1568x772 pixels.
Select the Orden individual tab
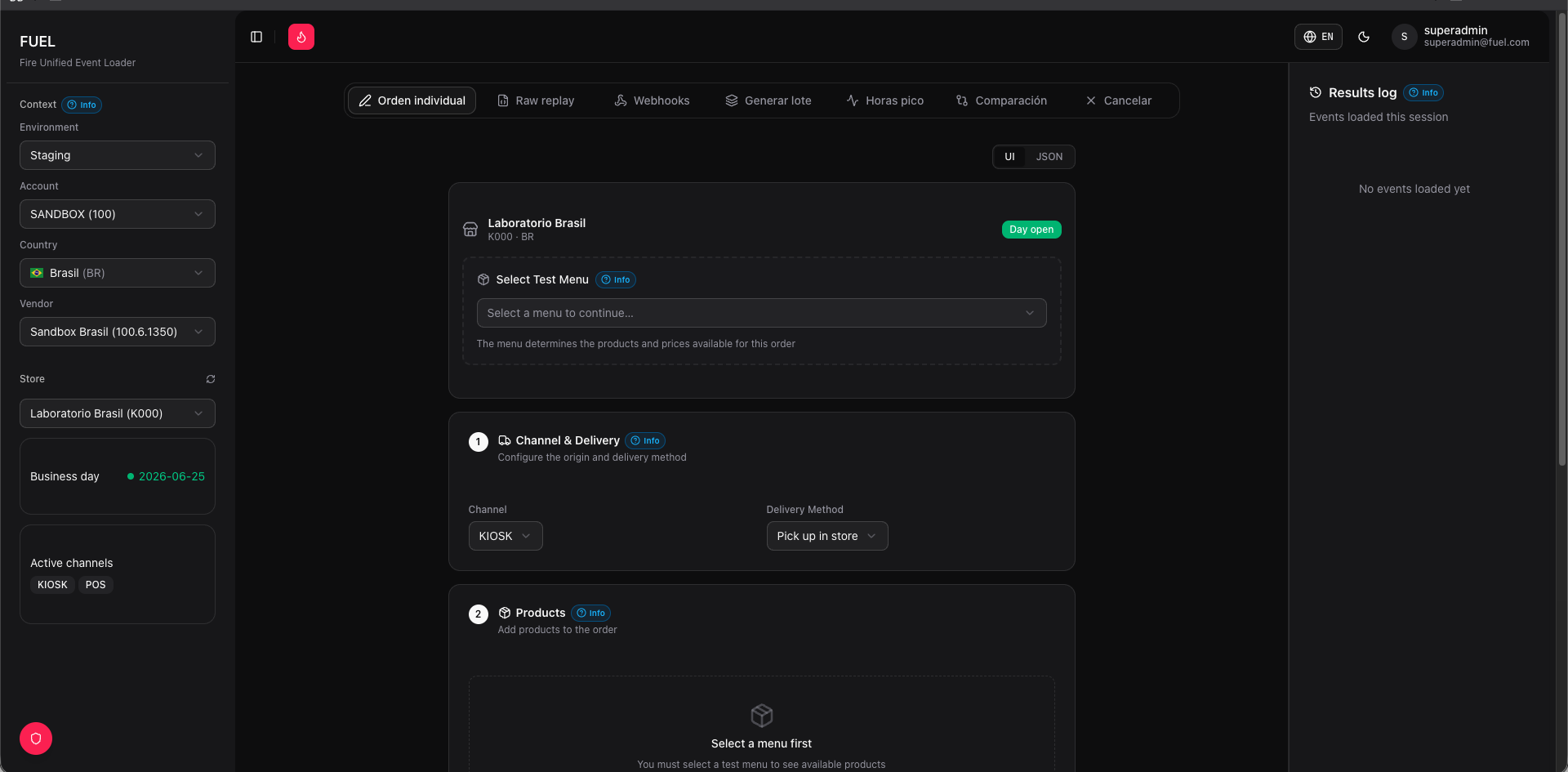point(412,100)
